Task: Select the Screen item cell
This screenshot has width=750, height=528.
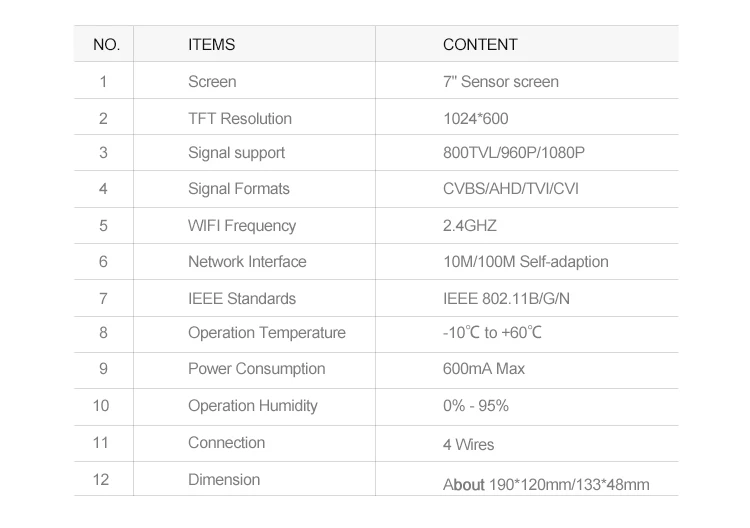Action: tap(212, 82)
